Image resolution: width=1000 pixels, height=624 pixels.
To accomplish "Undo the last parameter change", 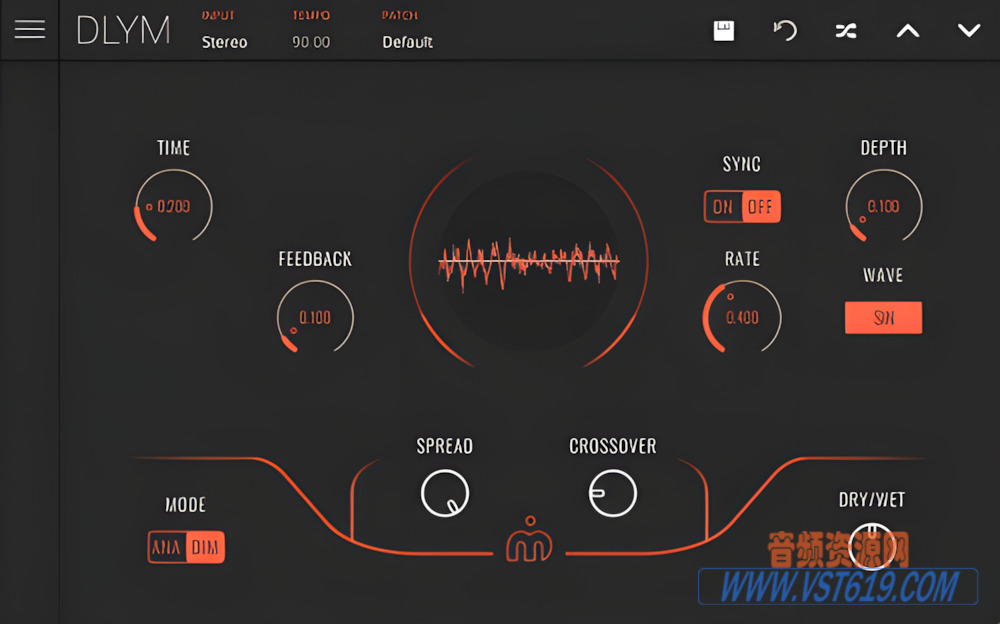I will coord(785,30).
